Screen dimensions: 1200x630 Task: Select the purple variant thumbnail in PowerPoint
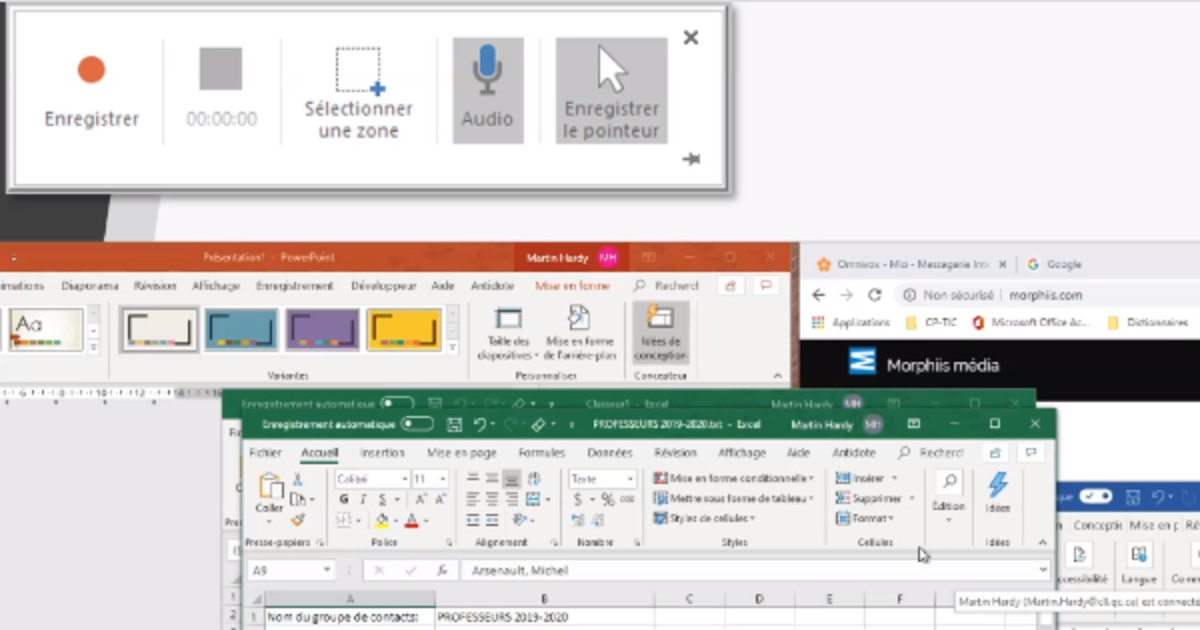click(323, 330)
